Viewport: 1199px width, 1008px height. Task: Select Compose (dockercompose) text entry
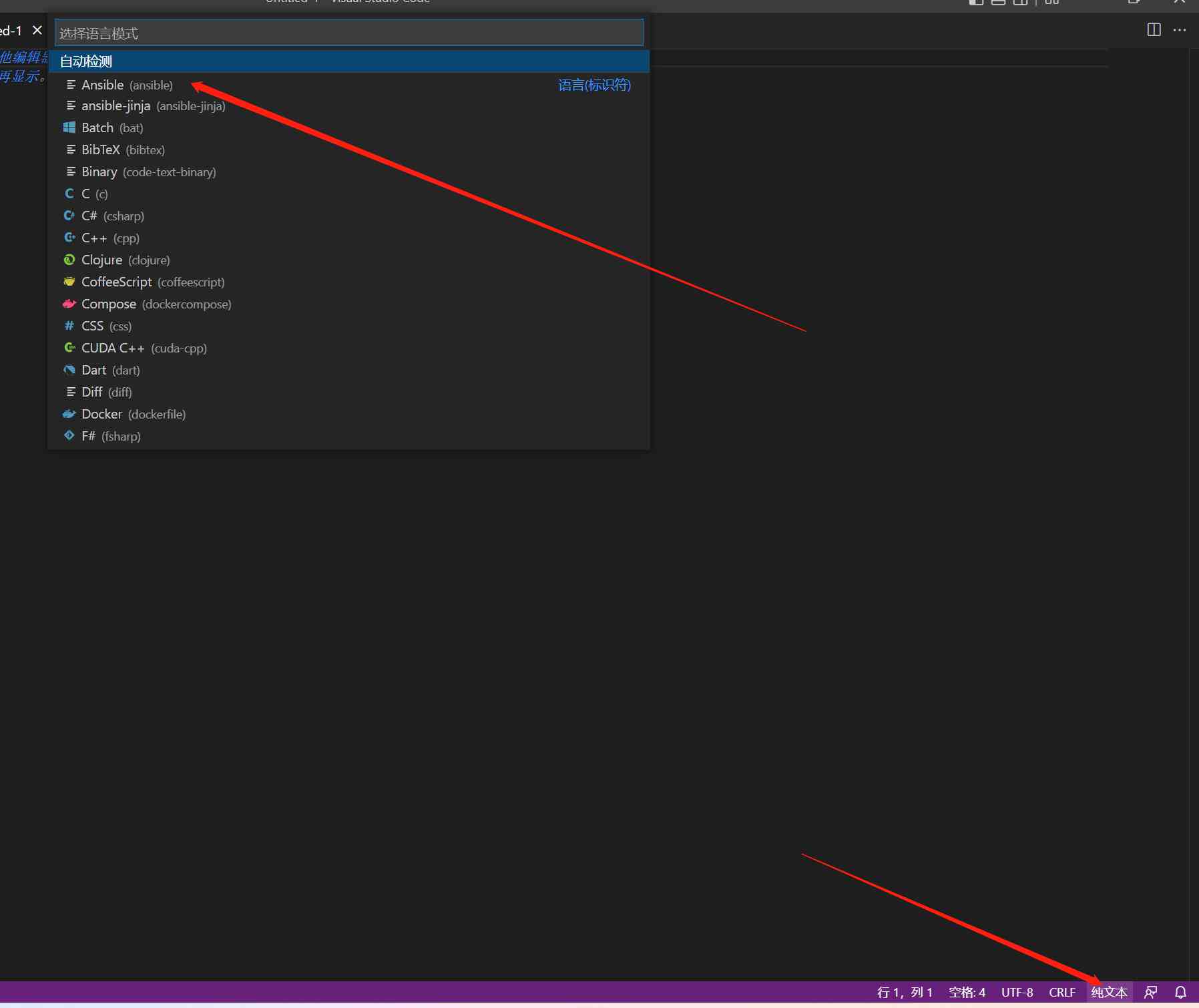156,304
